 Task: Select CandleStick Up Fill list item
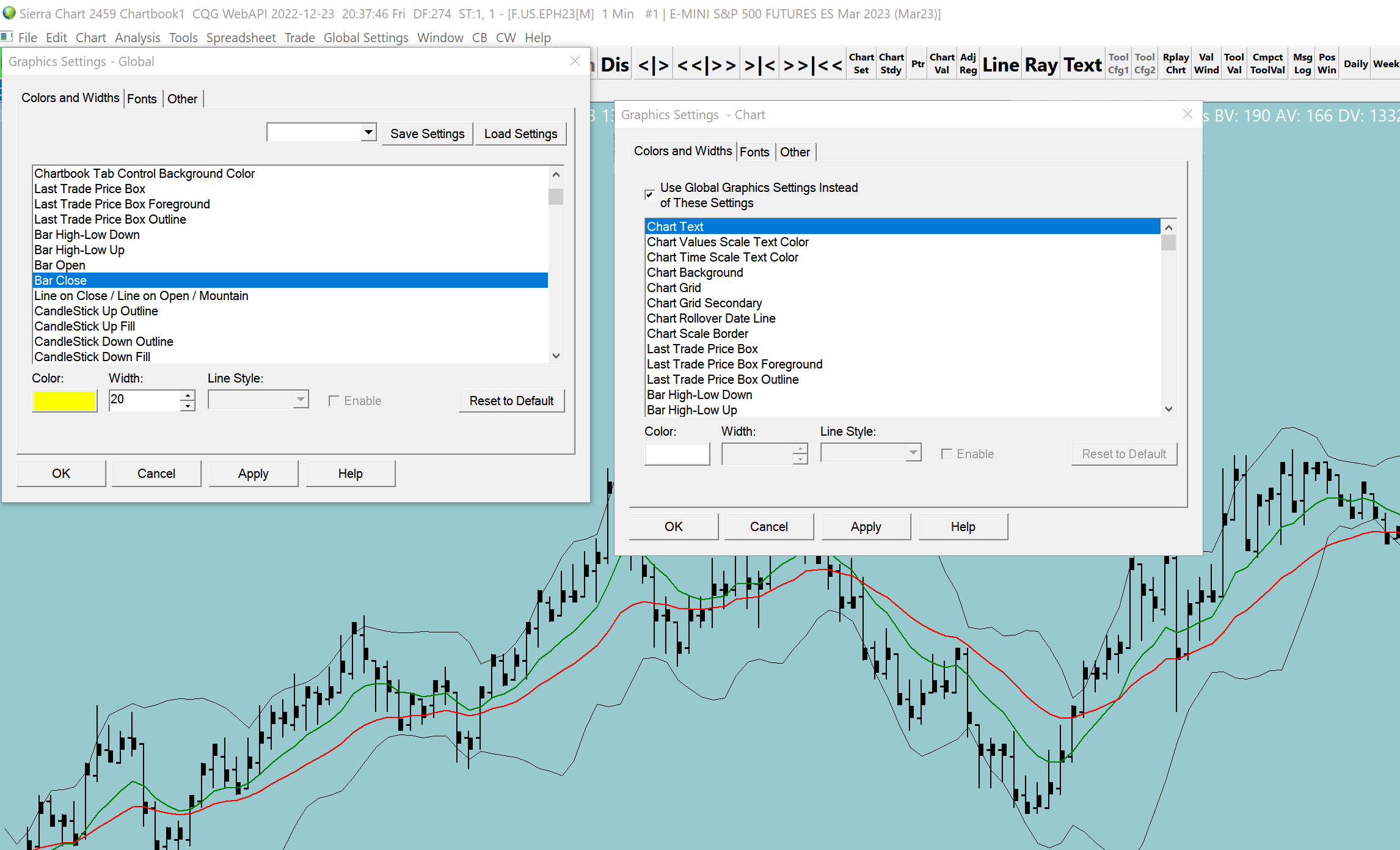(84, 326)
